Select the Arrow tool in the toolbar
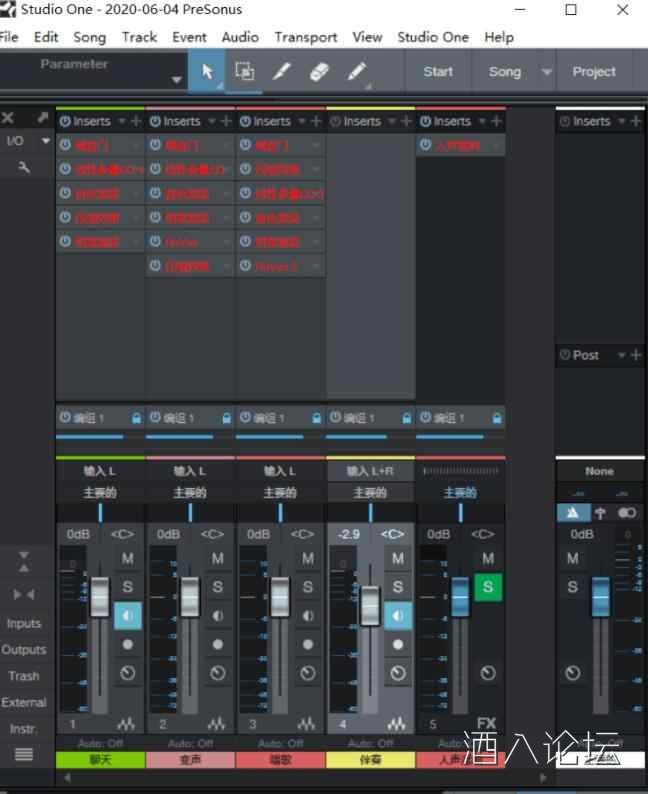The width and height of the screenshot is (648, 794). tap(207, 72)
